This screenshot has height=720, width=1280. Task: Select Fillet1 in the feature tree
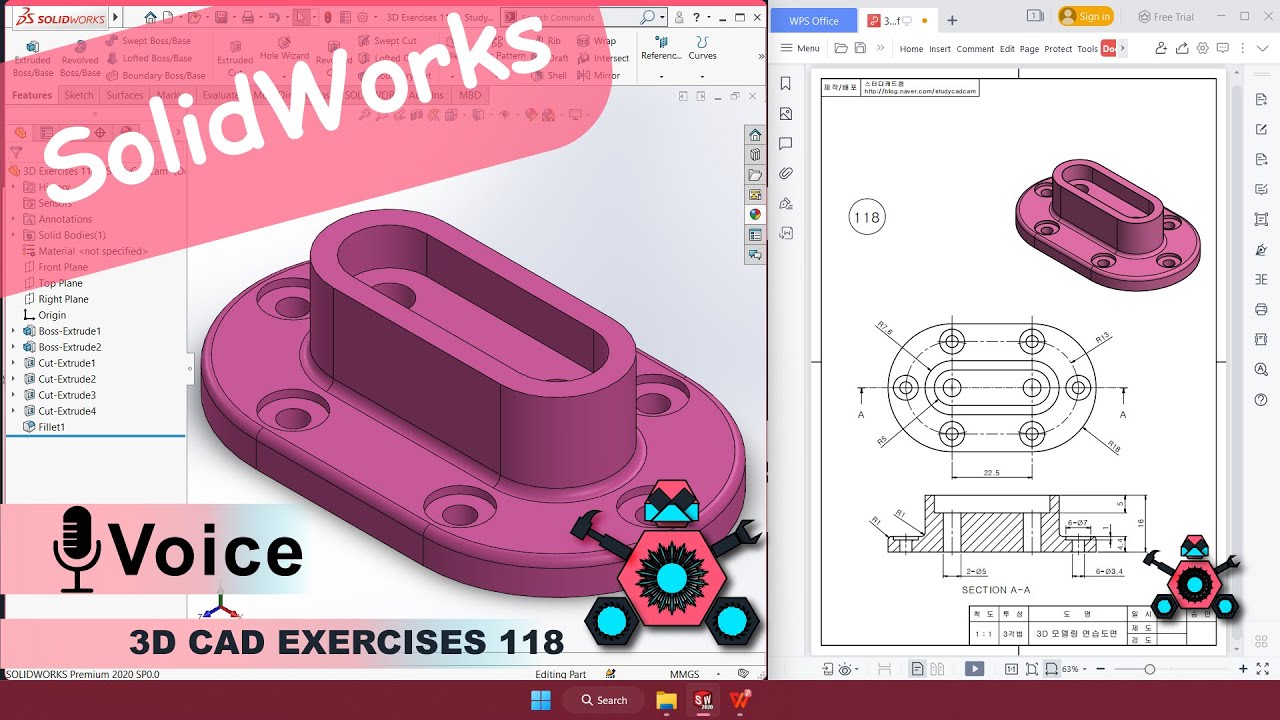[44, 427]
